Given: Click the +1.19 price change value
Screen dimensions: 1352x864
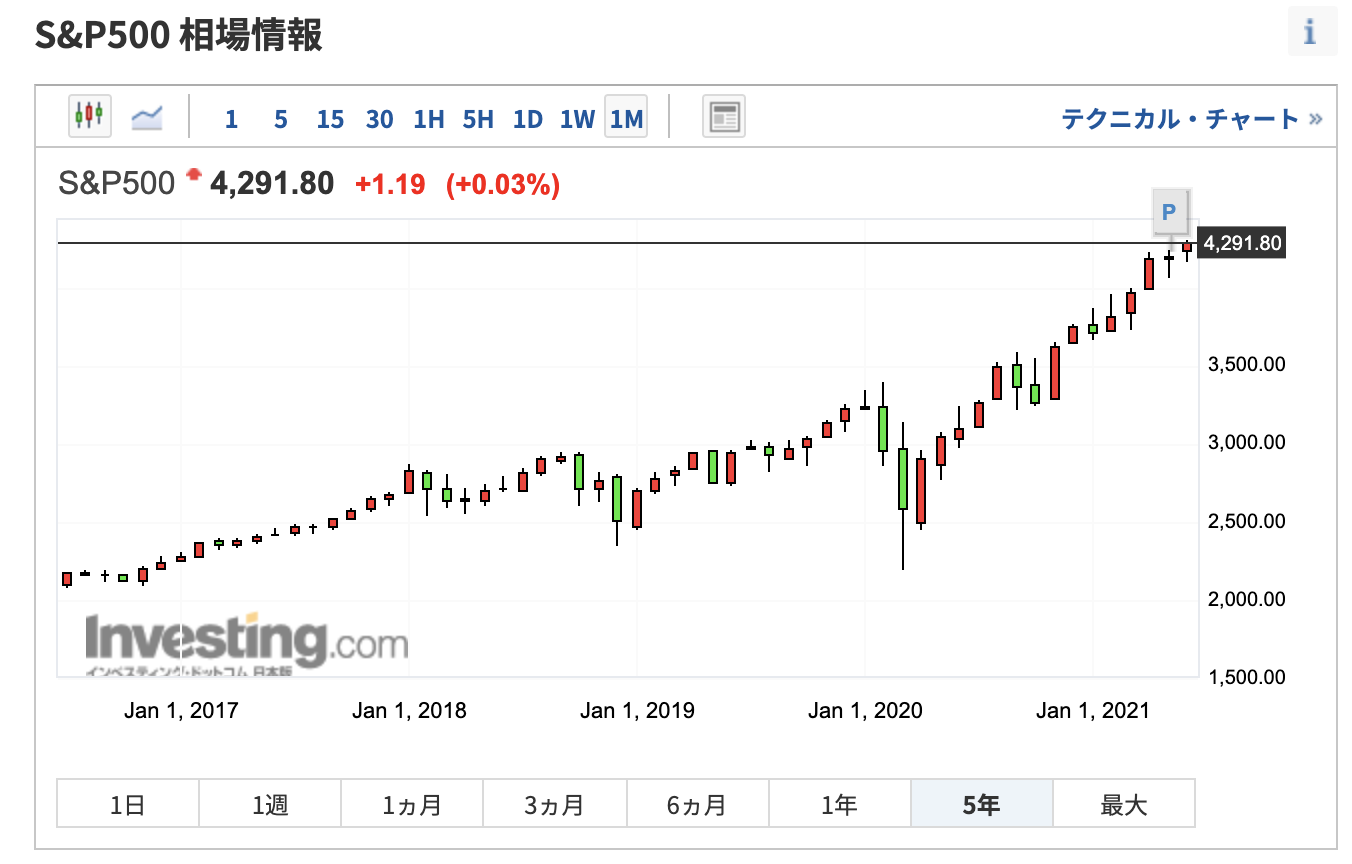Looking at the screenshot, I should [x=390, y=184].
